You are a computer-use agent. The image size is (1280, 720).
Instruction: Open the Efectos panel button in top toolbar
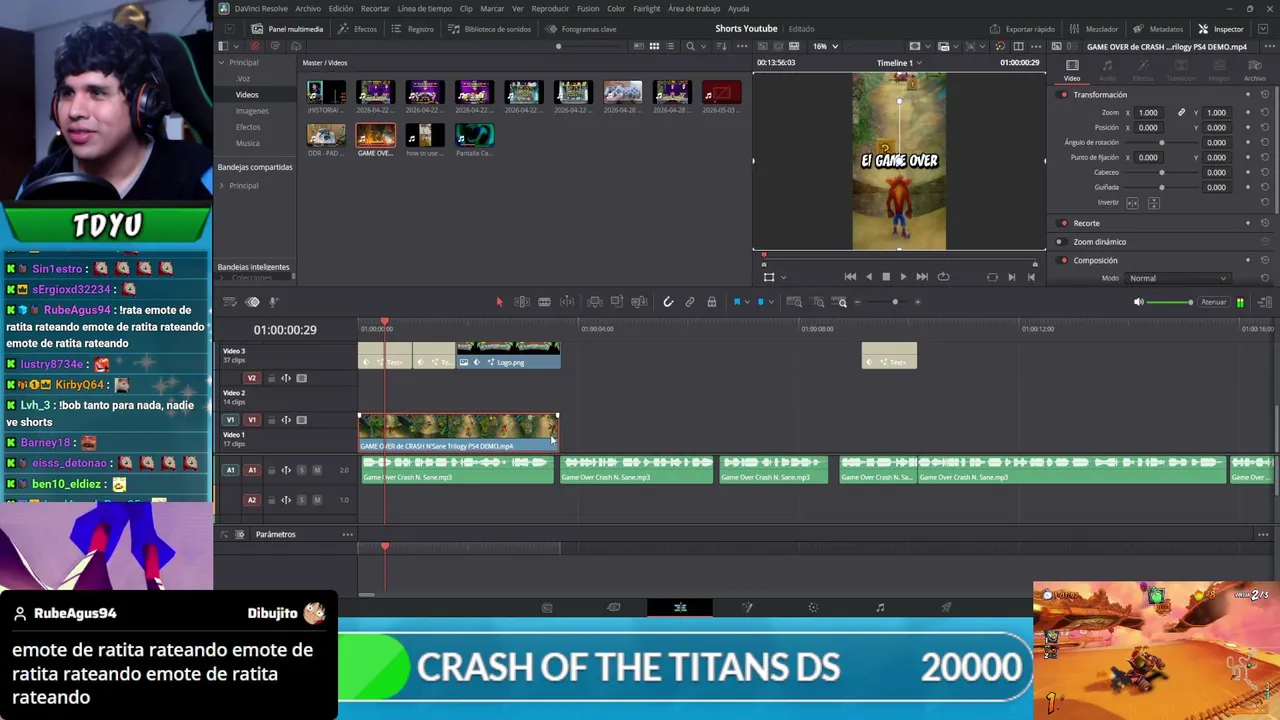(358, 29)
